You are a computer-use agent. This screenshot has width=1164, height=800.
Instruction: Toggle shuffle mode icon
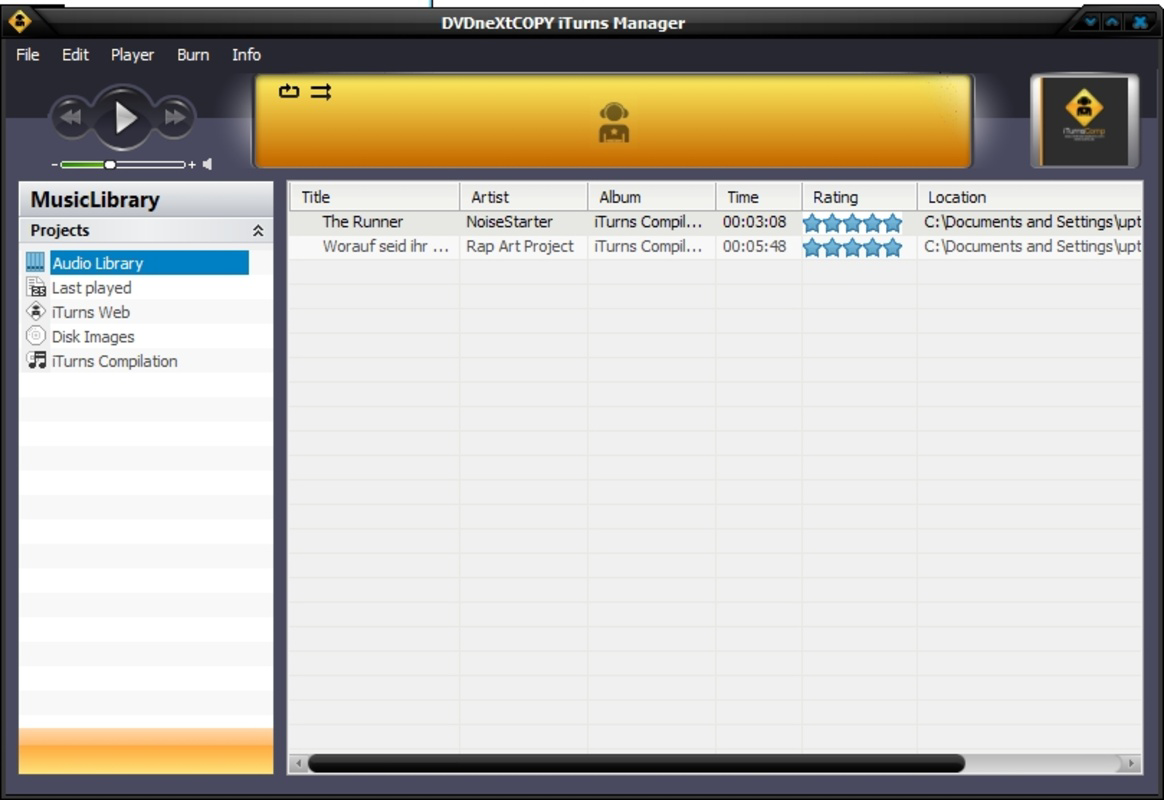tap(321, 92)
